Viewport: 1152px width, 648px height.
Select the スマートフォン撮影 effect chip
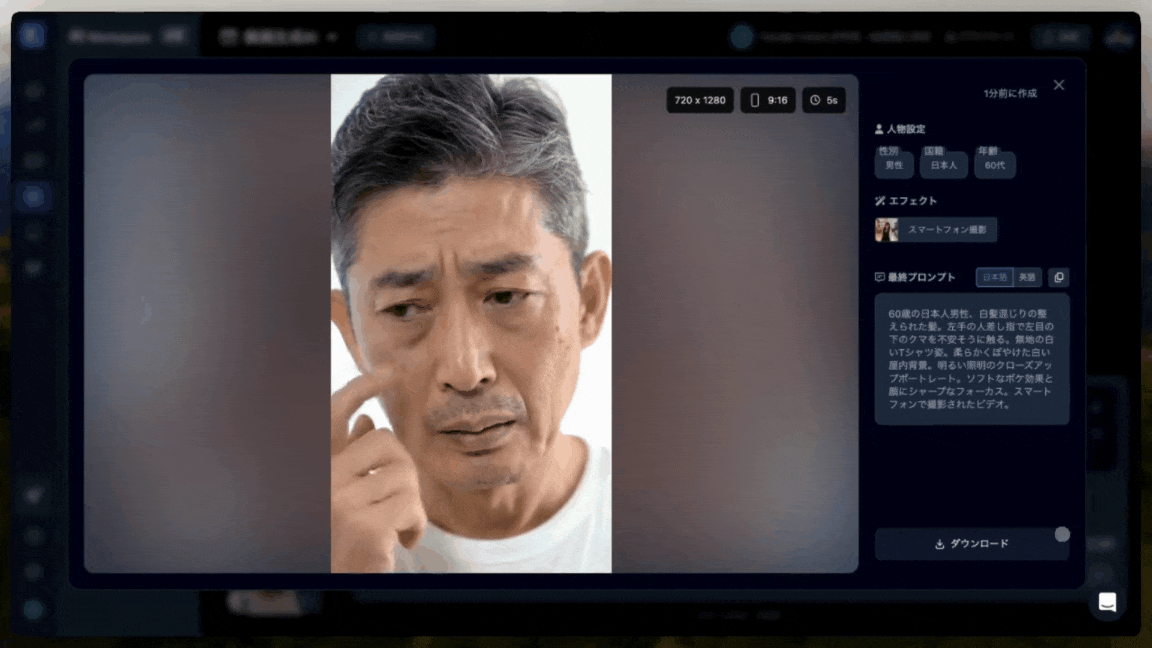point(946,230)
